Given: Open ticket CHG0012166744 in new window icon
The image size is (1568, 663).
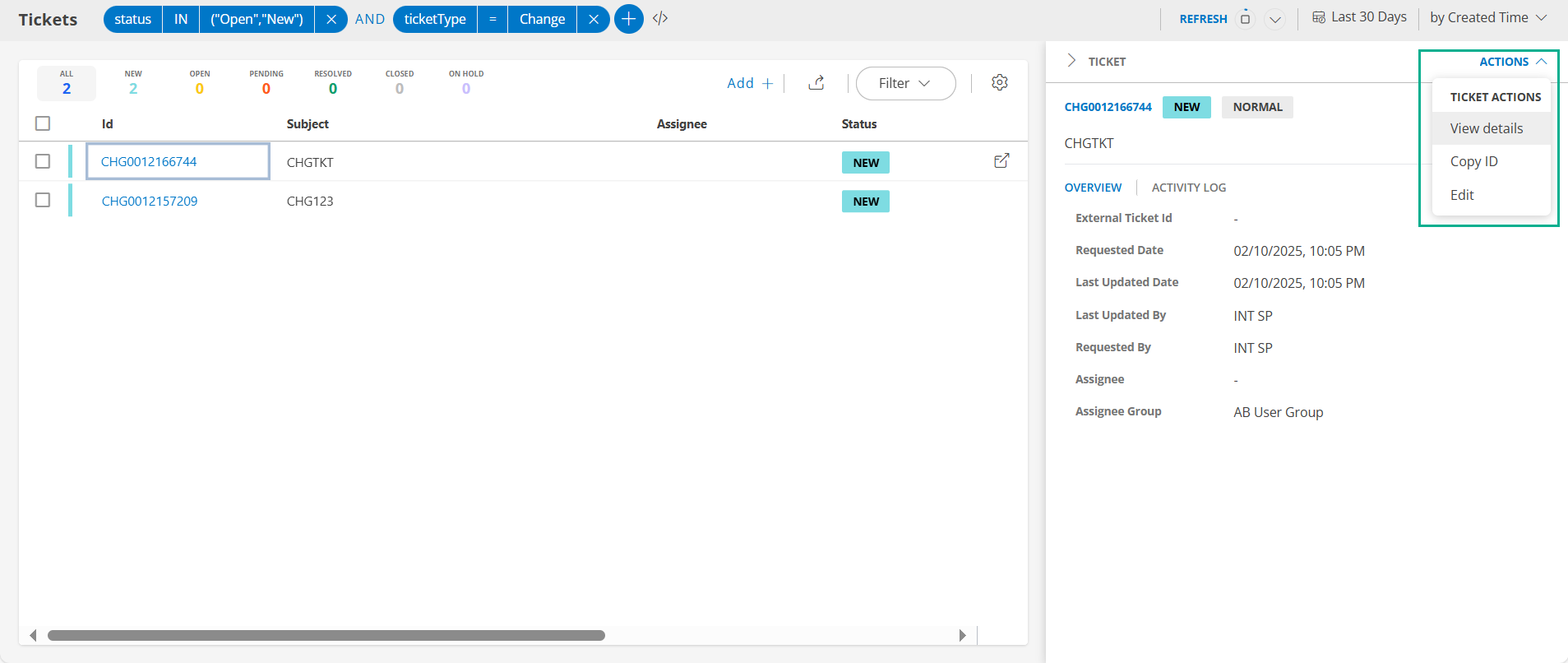Looking at the screenshot, I should [1001, 161].
